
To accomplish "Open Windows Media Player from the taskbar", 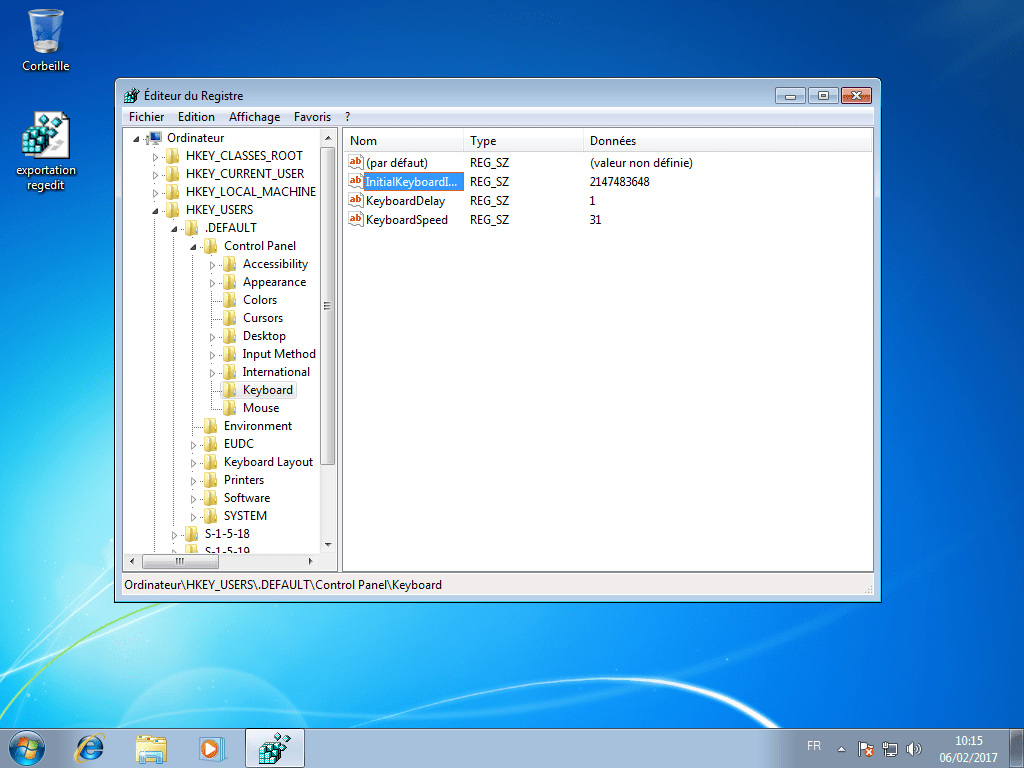I will click(x=213, y=747).
